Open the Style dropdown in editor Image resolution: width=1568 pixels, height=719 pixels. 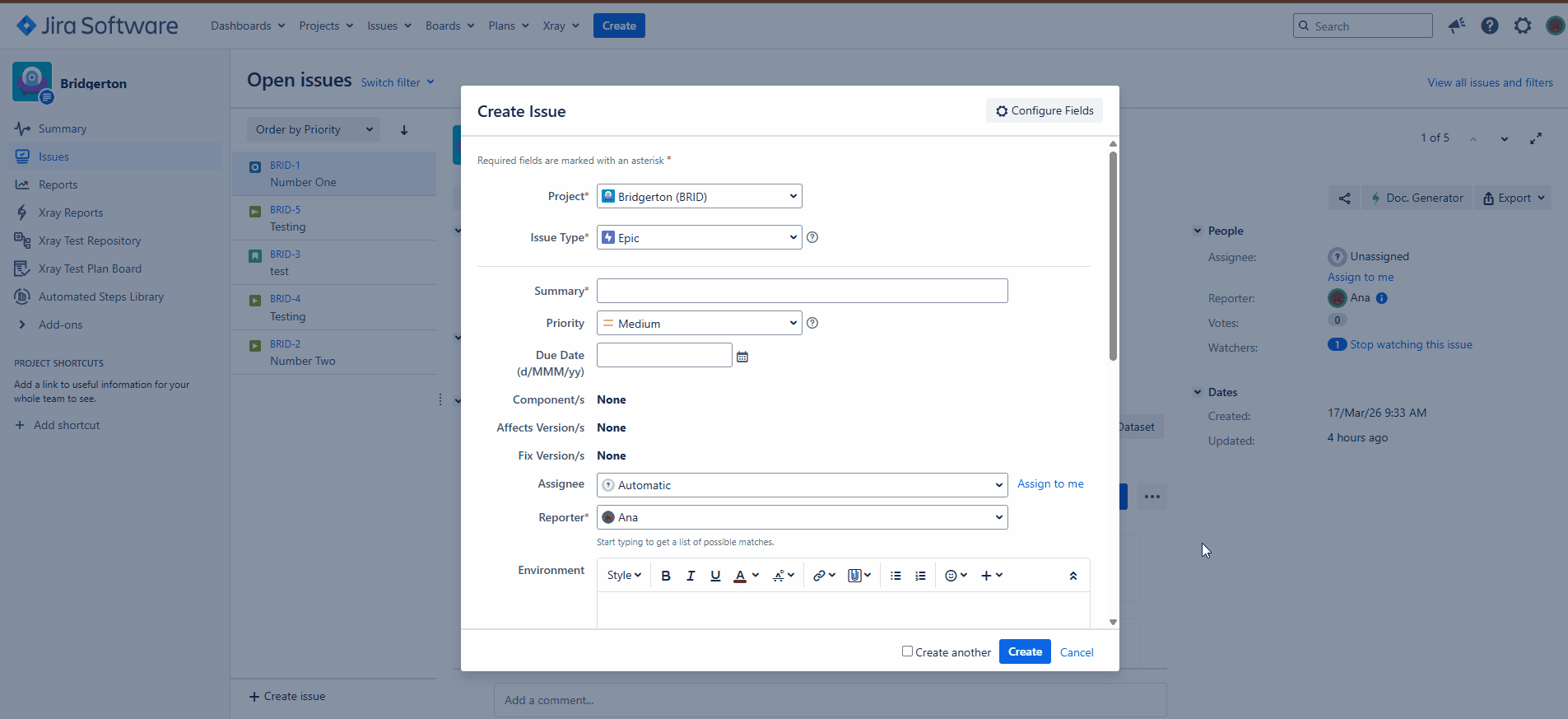(624, 576)
